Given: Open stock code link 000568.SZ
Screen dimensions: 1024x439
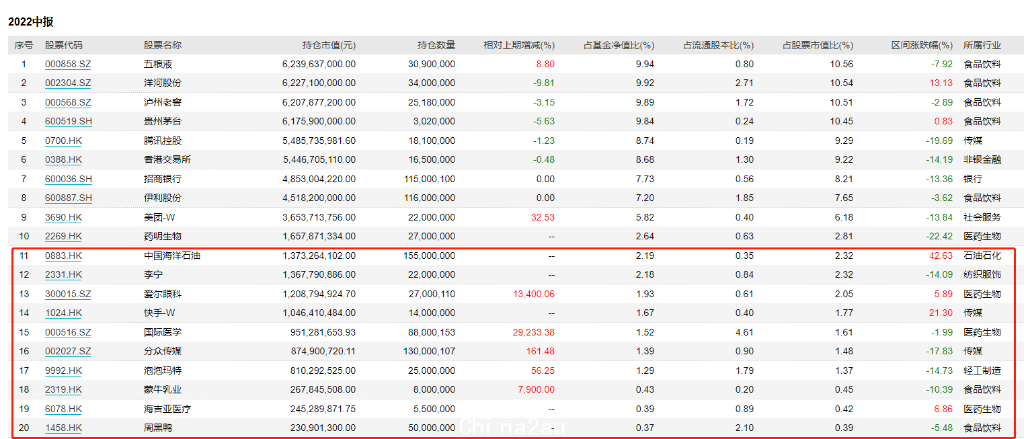Looking at the screenshot, I should pos(68,103).
